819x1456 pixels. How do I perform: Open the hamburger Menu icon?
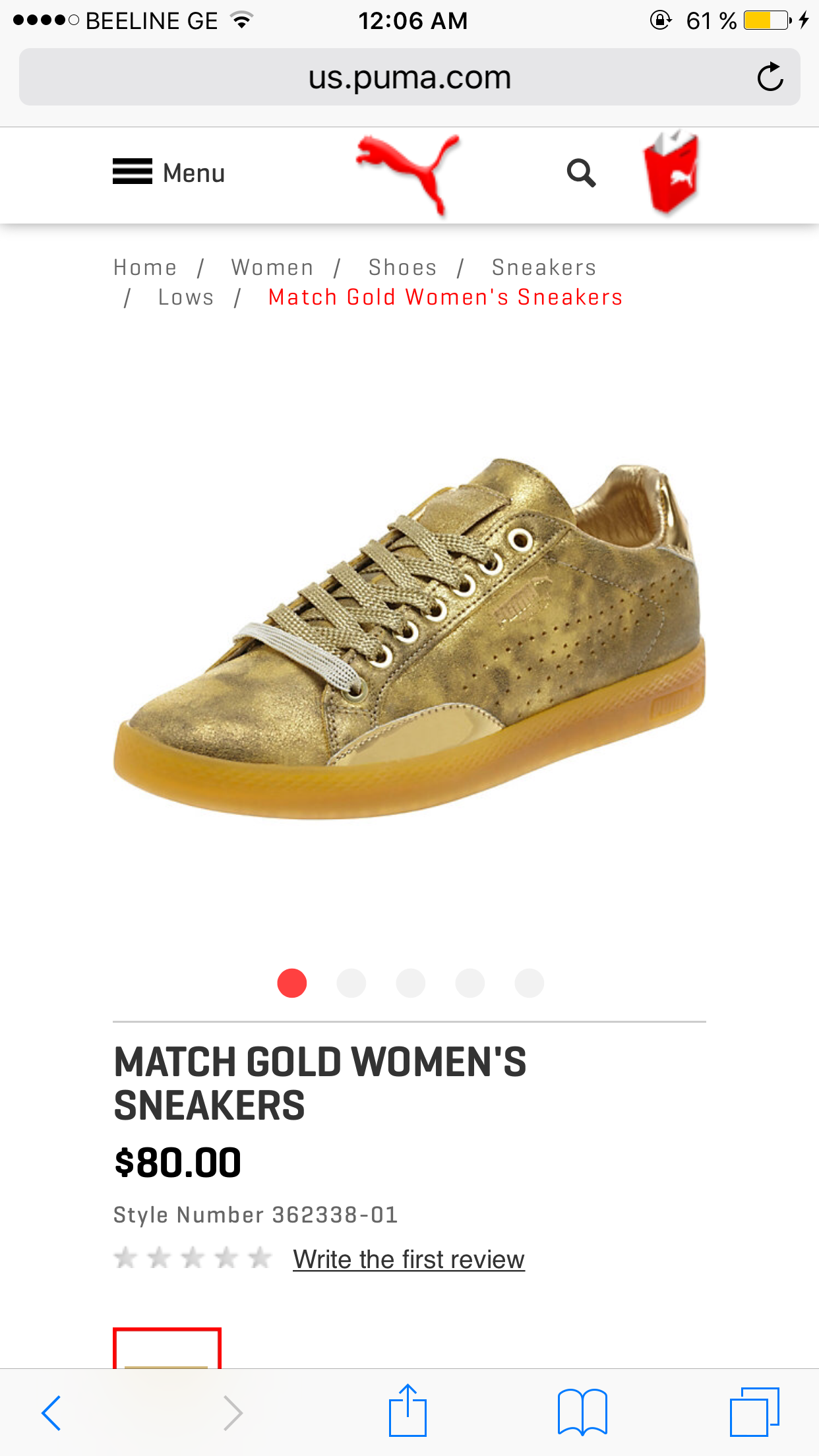133,172
